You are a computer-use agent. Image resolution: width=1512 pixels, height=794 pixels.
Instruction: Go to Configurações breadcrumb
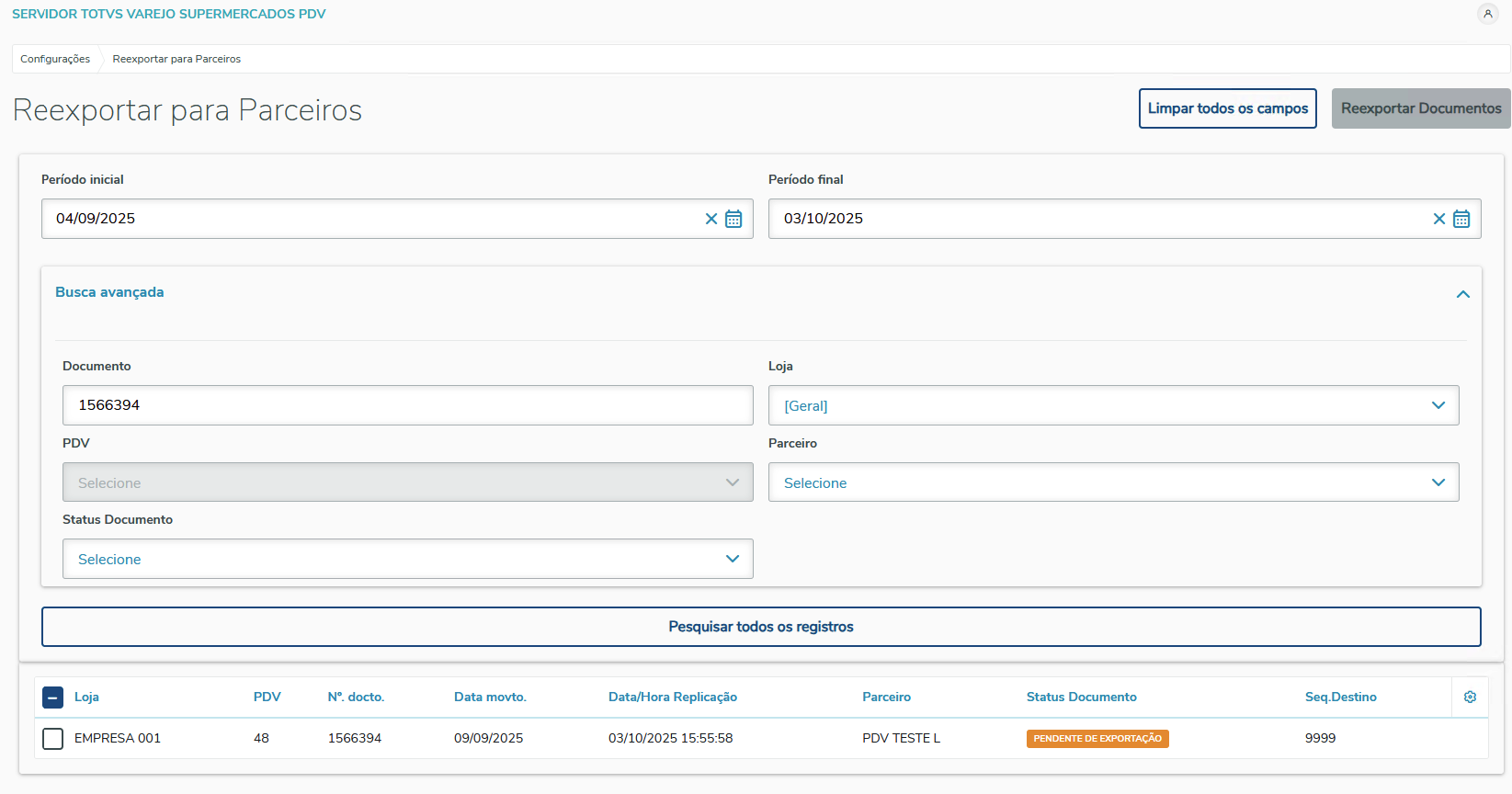tap(55, 59)
